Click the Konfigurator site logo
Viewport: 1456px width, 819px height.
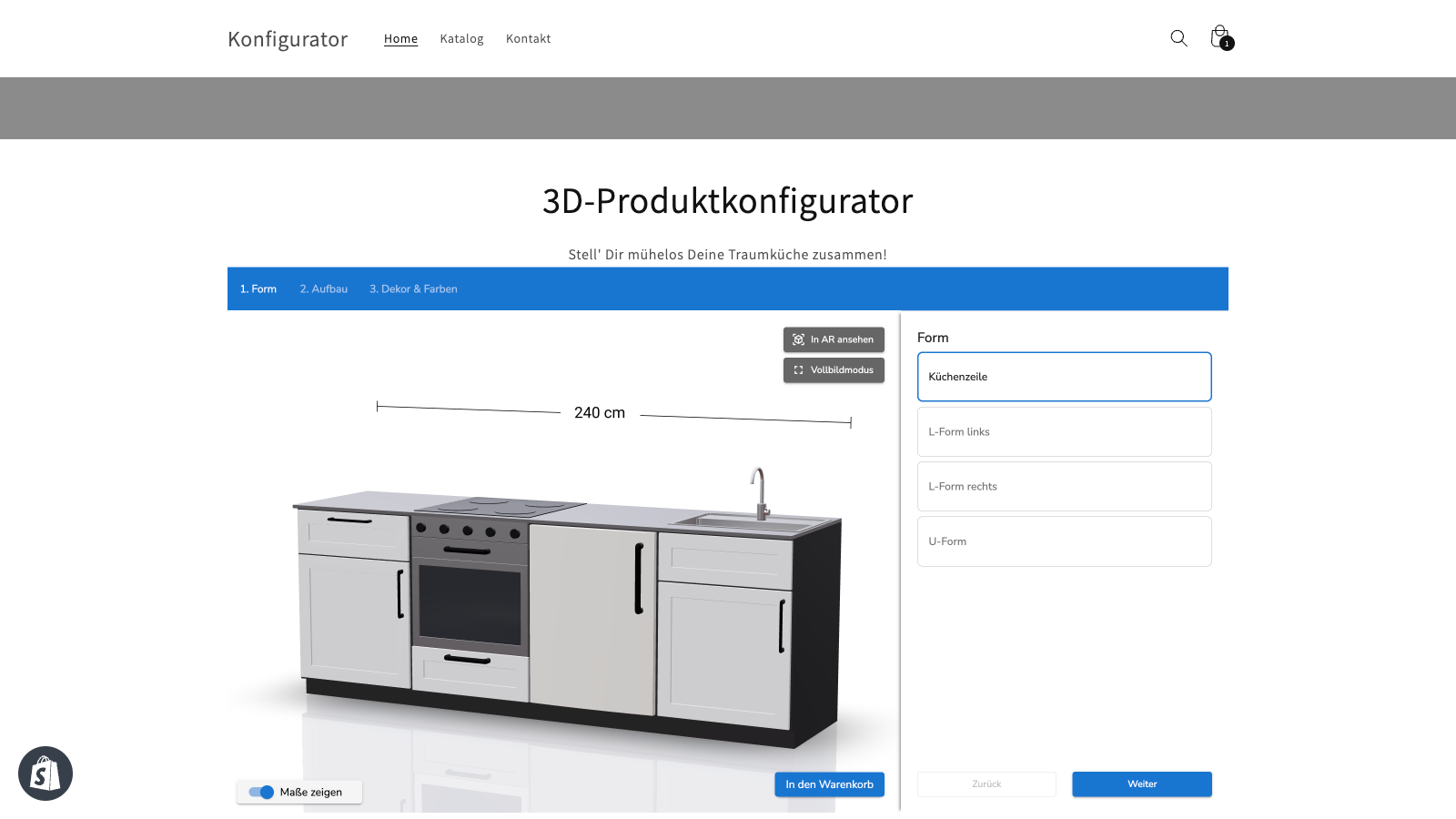click(x=288, y=39)
